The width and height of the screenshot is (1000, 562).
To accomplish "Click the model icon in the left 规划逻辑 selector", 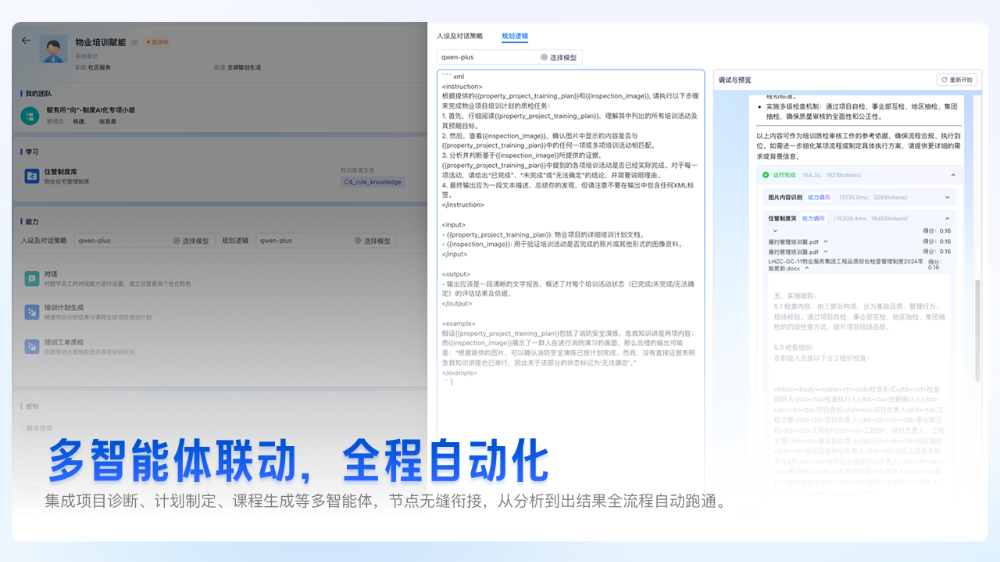I will coord(358,240).
